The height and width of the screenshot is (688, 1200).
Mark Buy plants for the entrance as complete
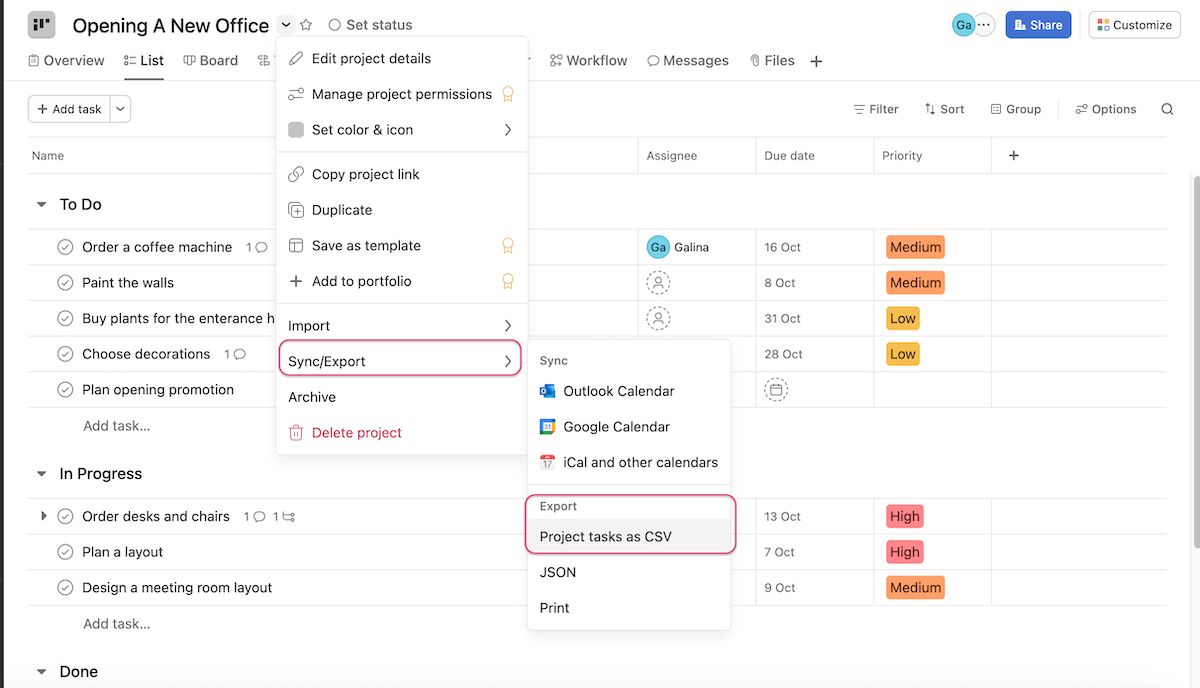tap(64, 318)
